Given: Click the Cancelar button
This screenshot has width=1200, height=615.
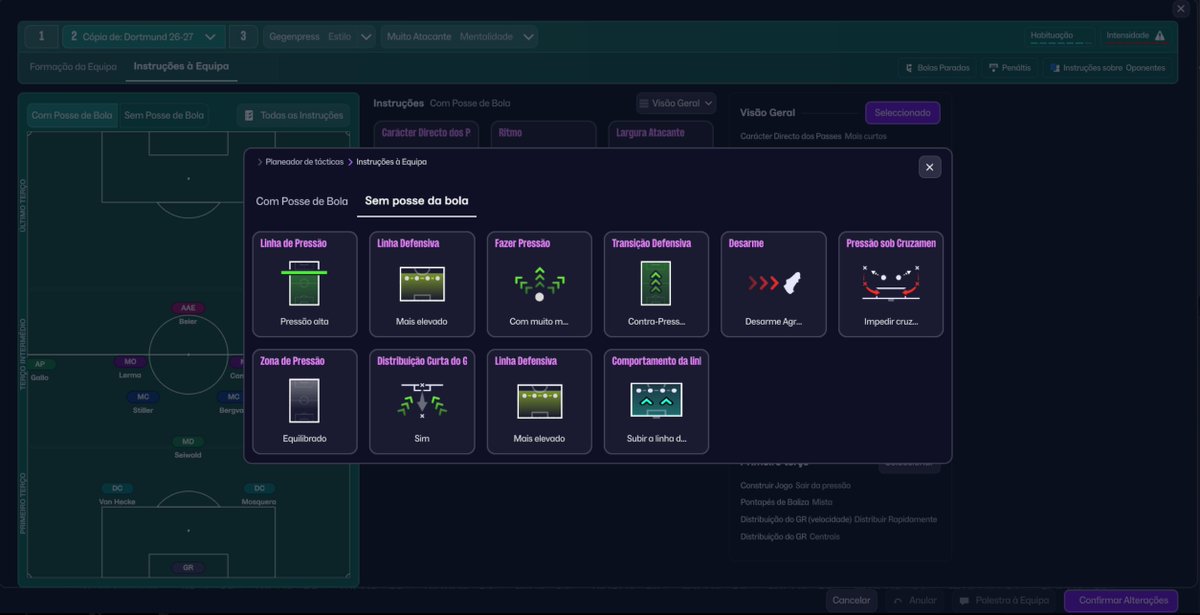Looking at the screenshot, I should click(x=852, y=601).
